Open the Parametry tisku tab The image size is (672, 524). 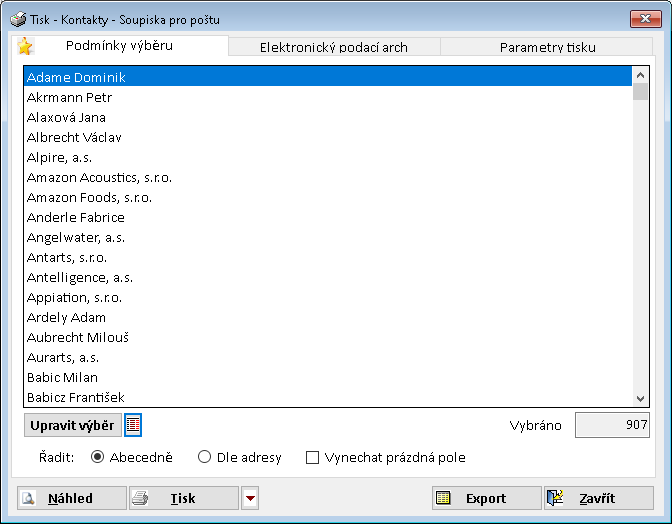click(547, 47)
